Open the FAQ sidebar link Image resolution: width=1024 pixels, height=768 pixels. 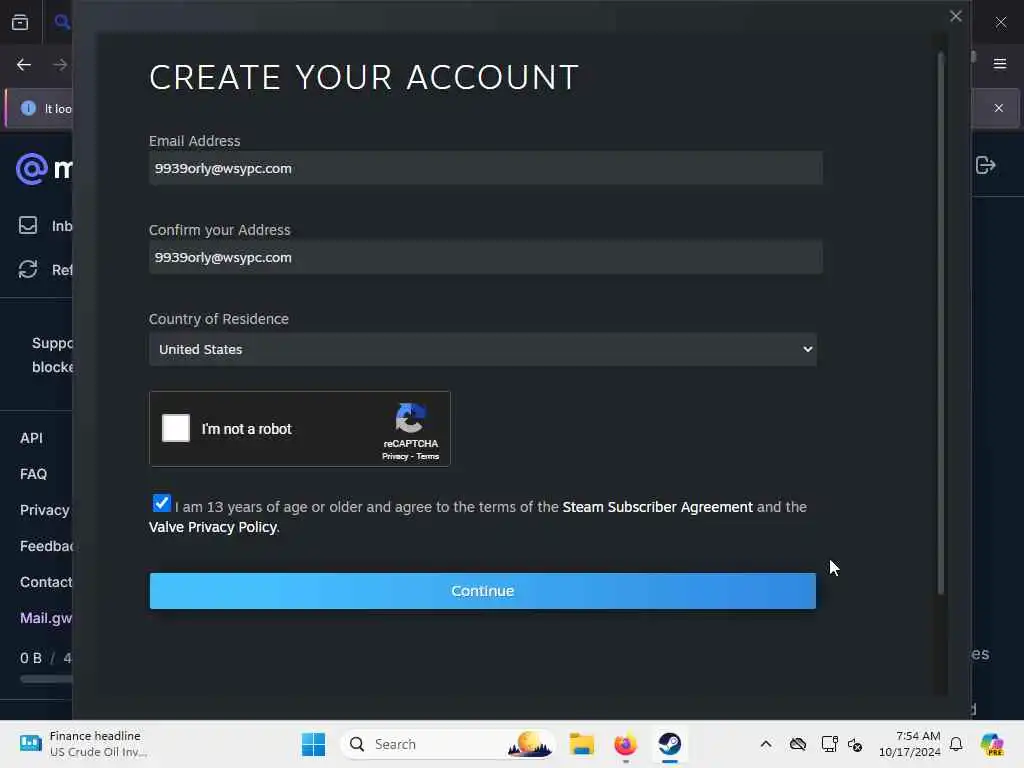click(x=33, y=474)
